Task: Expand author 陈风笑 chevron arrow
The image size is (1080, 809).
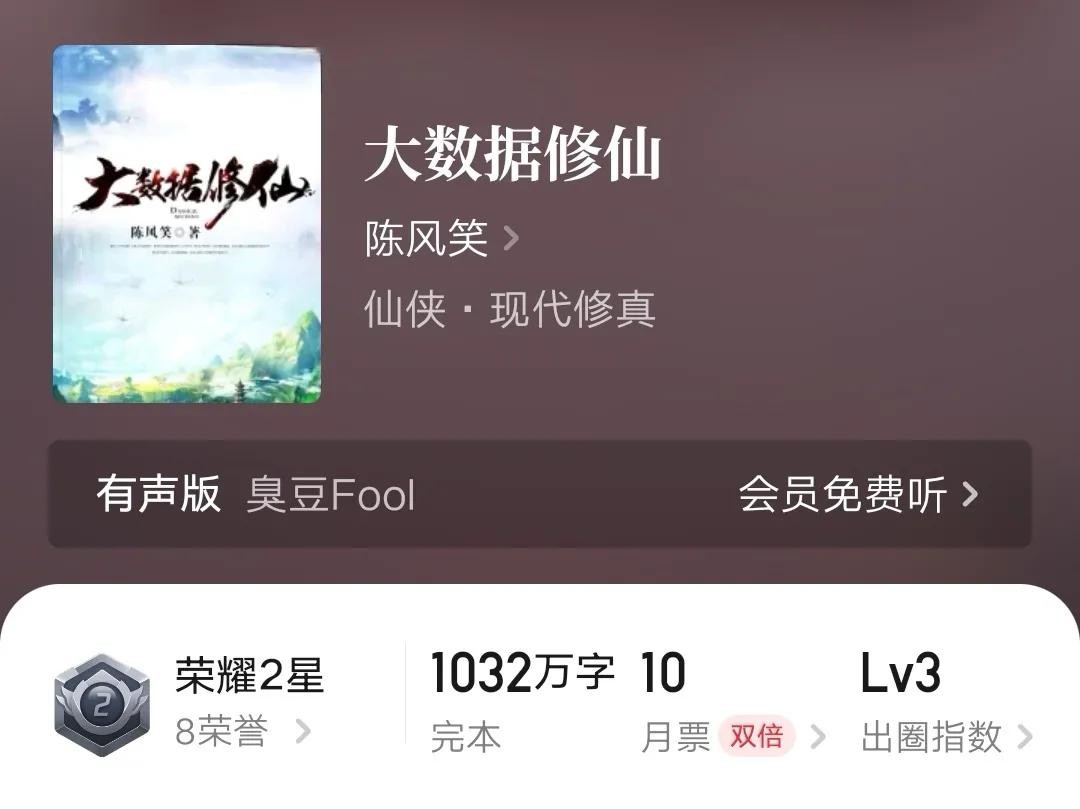Action: coord(511,238)
